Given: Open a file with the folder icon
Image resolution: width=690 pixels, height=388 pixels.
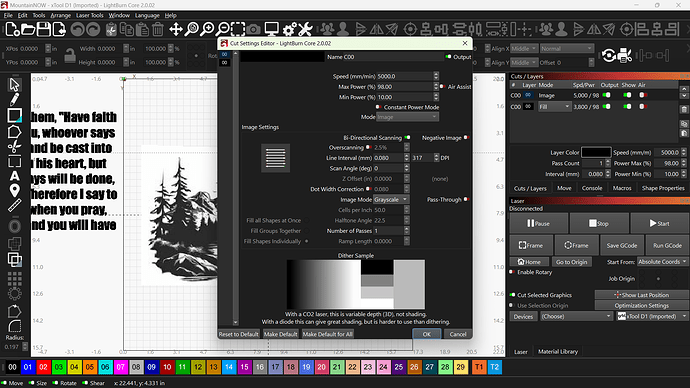Looking at the screenshot, I should (28, 29).
